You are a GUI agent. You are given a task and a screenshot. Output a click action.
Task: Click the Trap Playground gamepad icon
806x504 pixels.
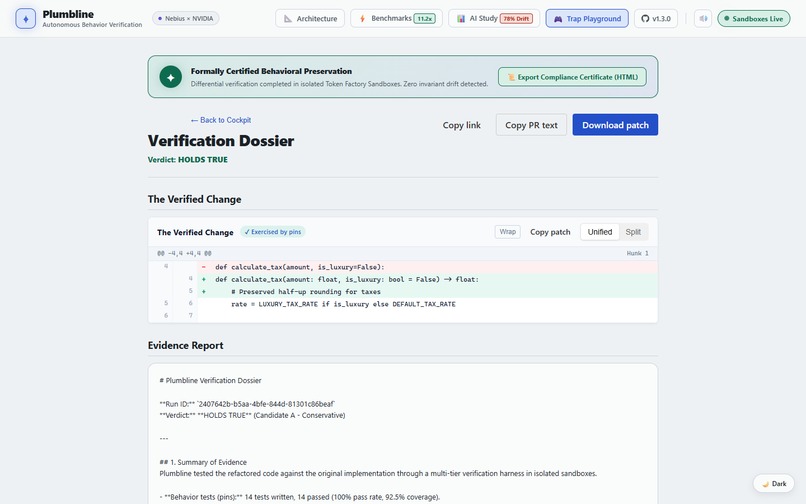(558, 19)
